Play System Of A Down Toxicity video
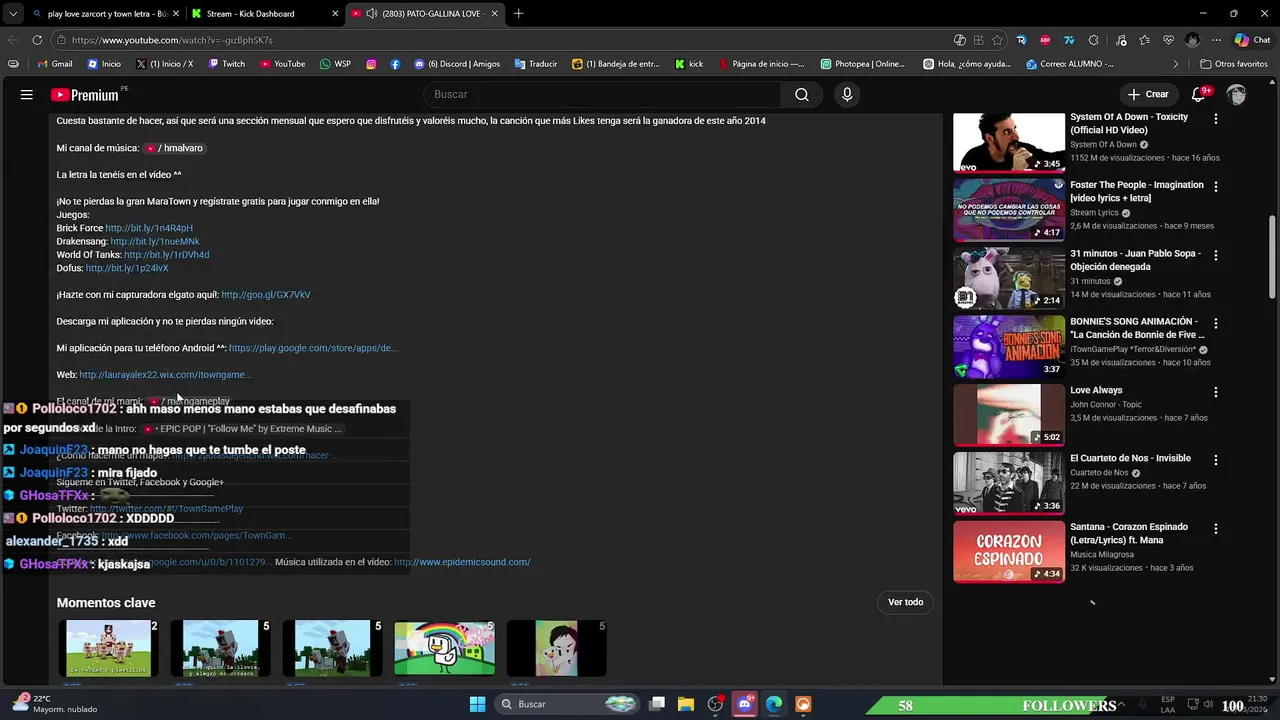The width and height of the screenshot is (1280, 720). coord(1009,142)
